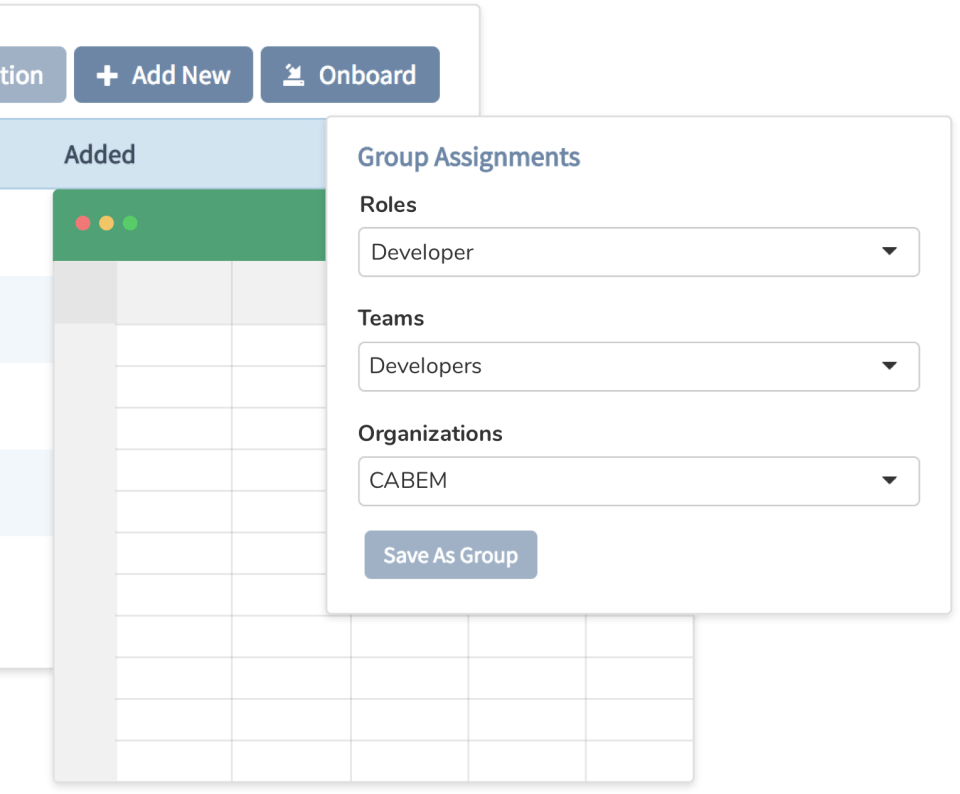Click the Group Assignments heading
Screen dimensions: 960x794
(468, 157)
